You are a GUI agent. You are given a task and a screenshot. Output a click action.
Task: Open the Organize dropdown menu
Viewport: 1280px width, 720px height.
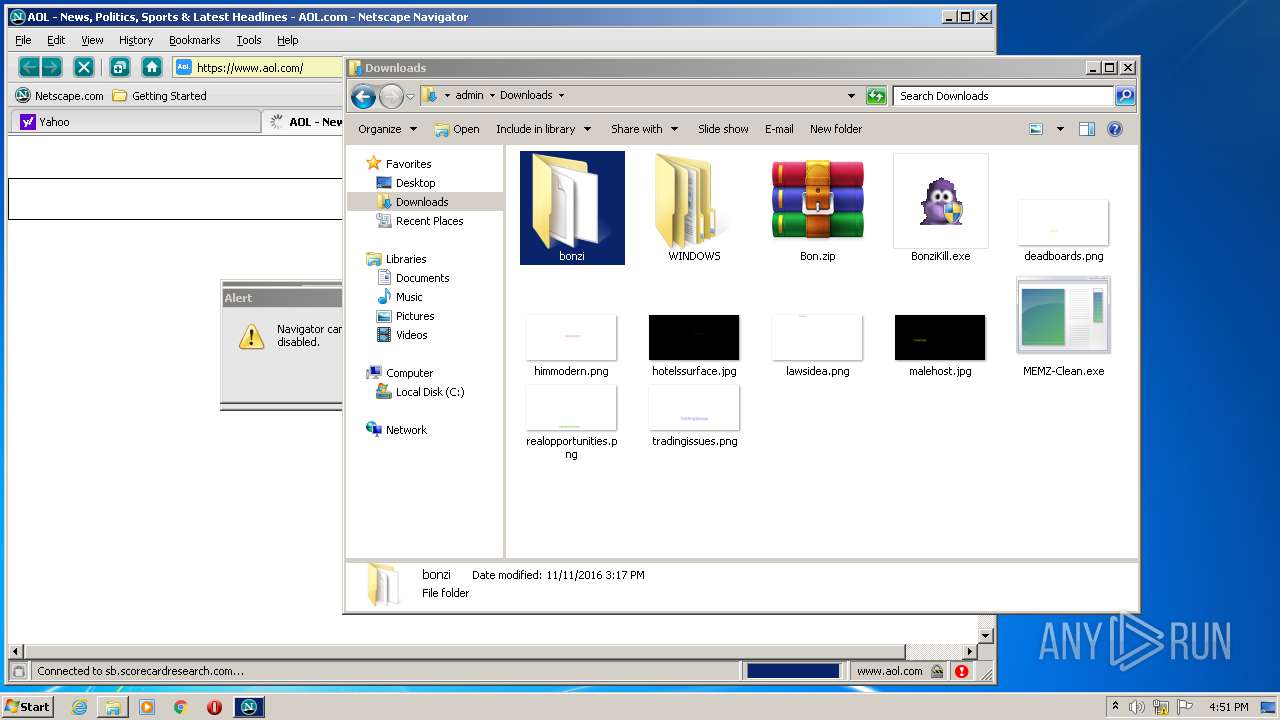387,129
